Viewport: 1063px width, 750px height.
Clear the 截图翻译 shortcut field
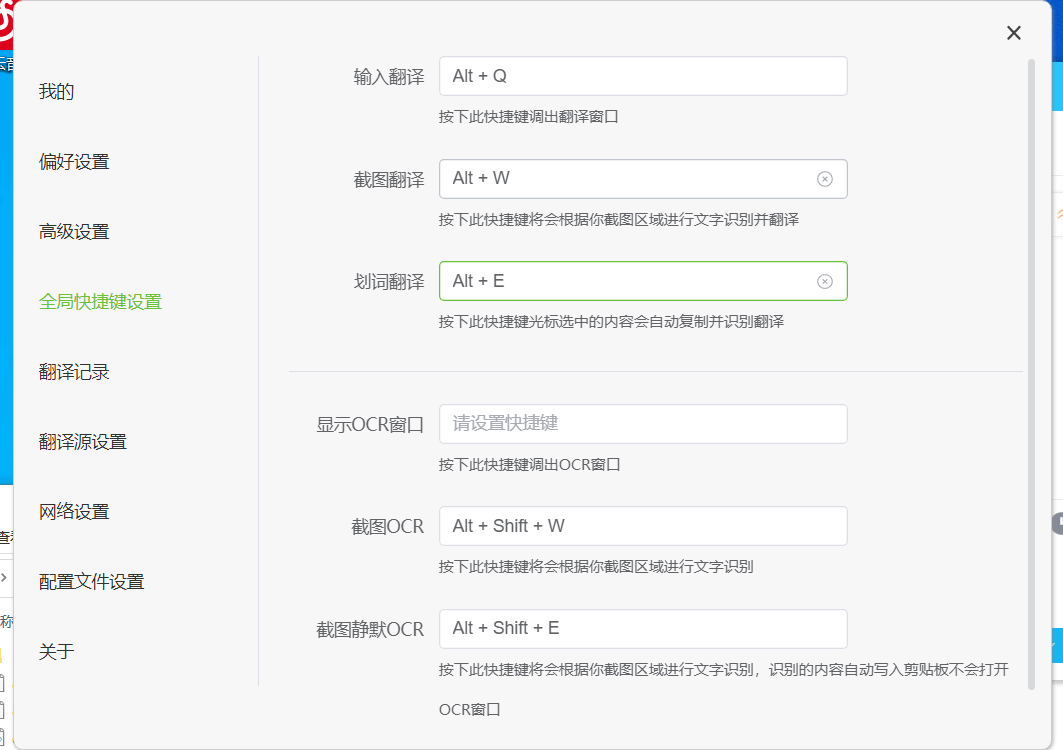click(824, 179)
